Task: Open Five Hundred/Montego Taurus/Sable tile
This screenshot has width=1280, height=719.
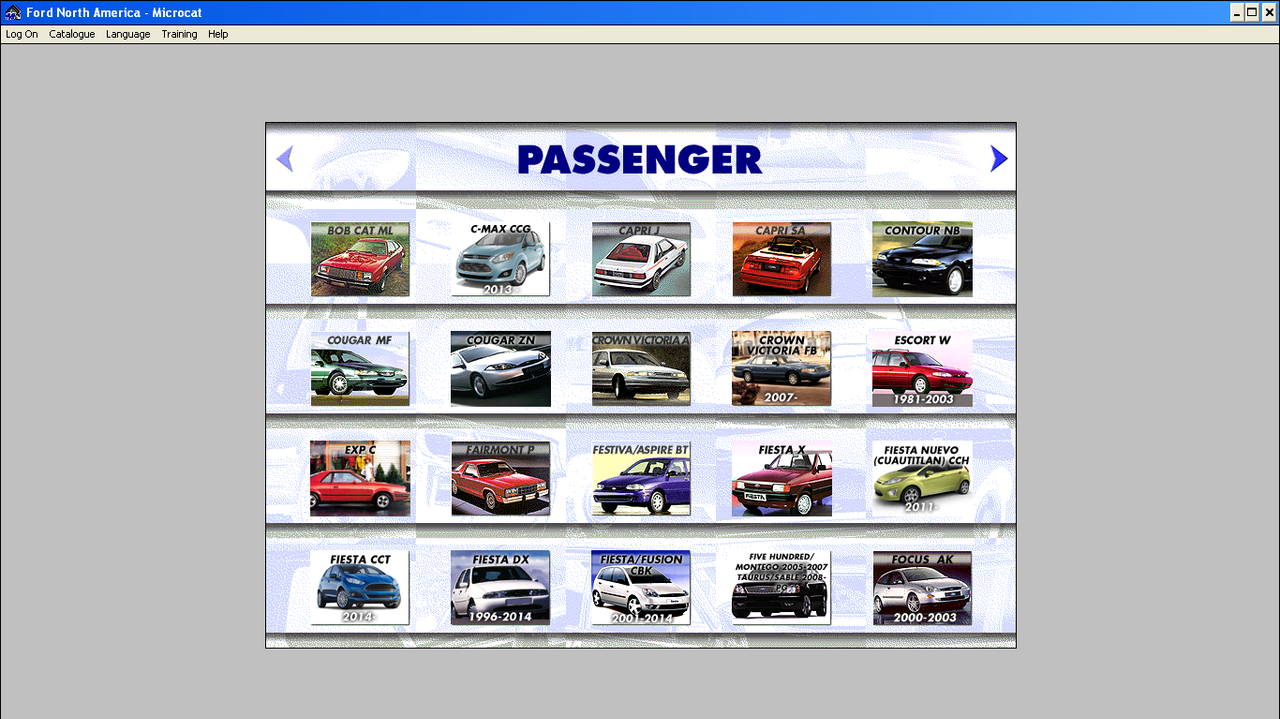Action: tap(782, 588)
